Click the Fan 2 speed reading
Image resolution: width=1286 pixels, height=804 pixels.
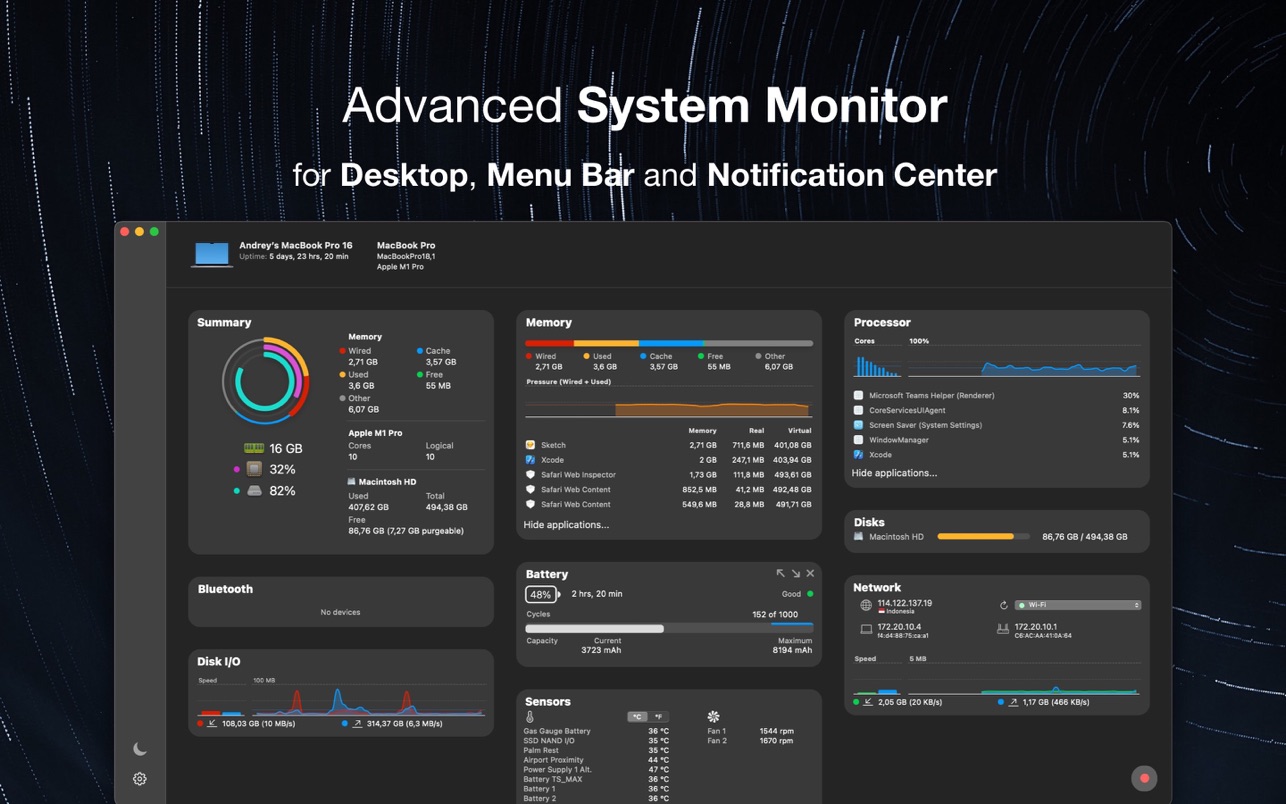pyautogui.click(x=776, y=741)
